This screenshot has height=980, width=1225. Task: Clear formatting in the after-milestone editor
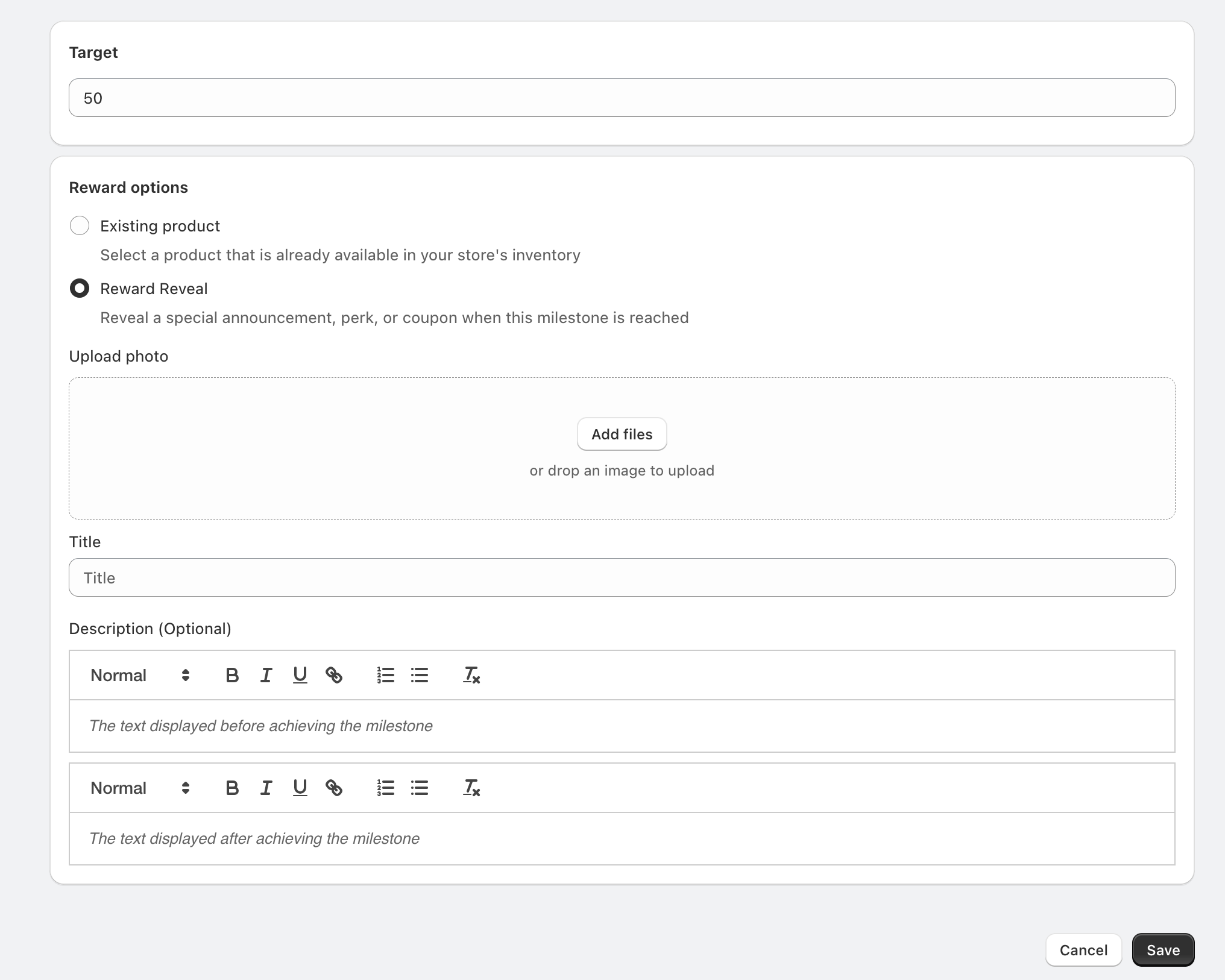pyautogui.click(x=471, y=788)
